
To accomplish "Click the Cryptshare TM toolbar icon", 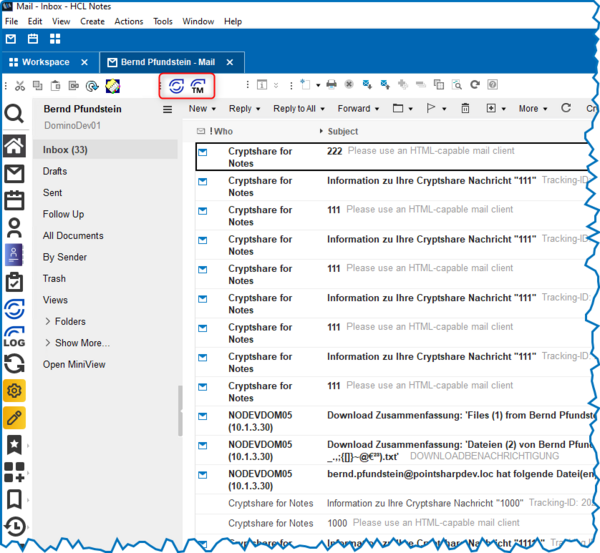I will click(x=198, y=86).
